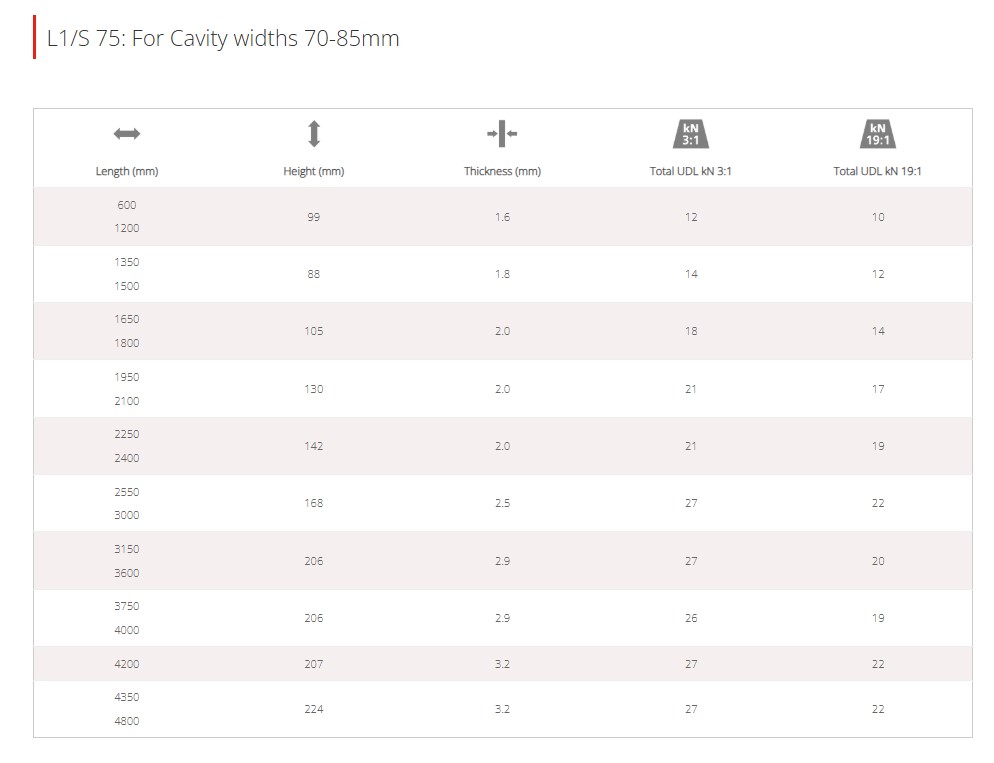Click the vertical double-arrow Height icon

coord(314,134)
